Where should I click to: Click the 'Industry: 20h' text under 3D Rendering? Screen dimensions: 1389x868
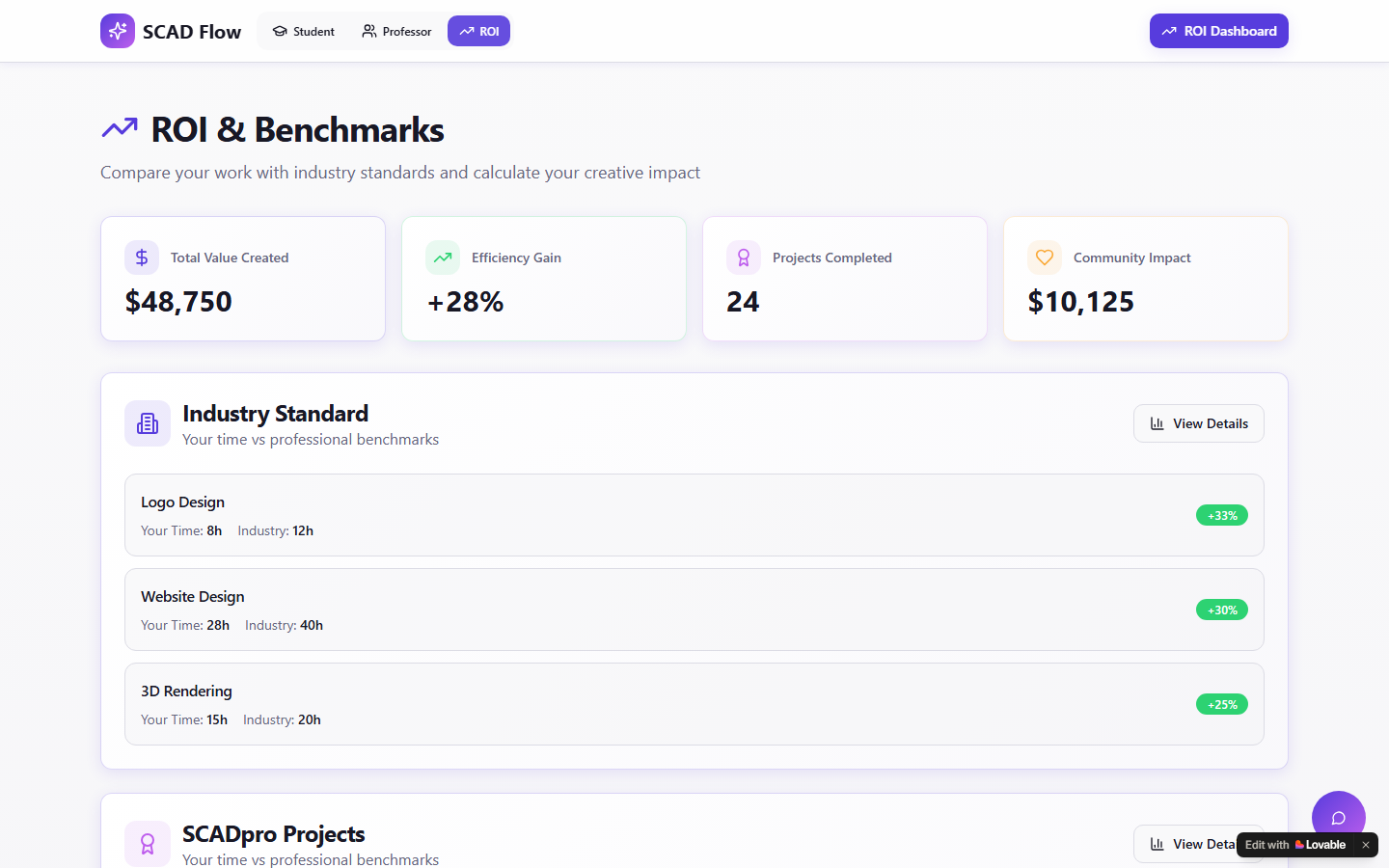(x=282, y=719)
